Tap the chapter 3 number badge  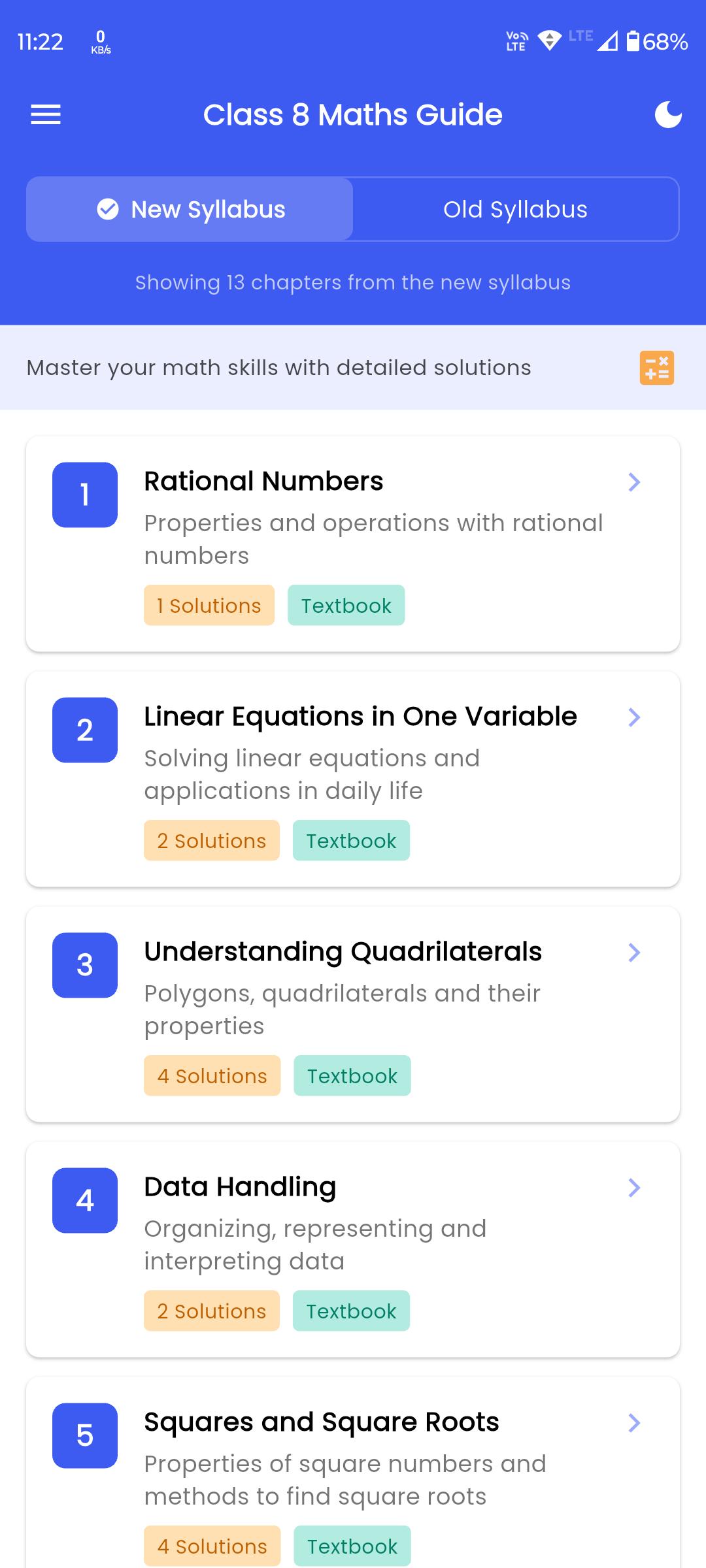(85, 965)
